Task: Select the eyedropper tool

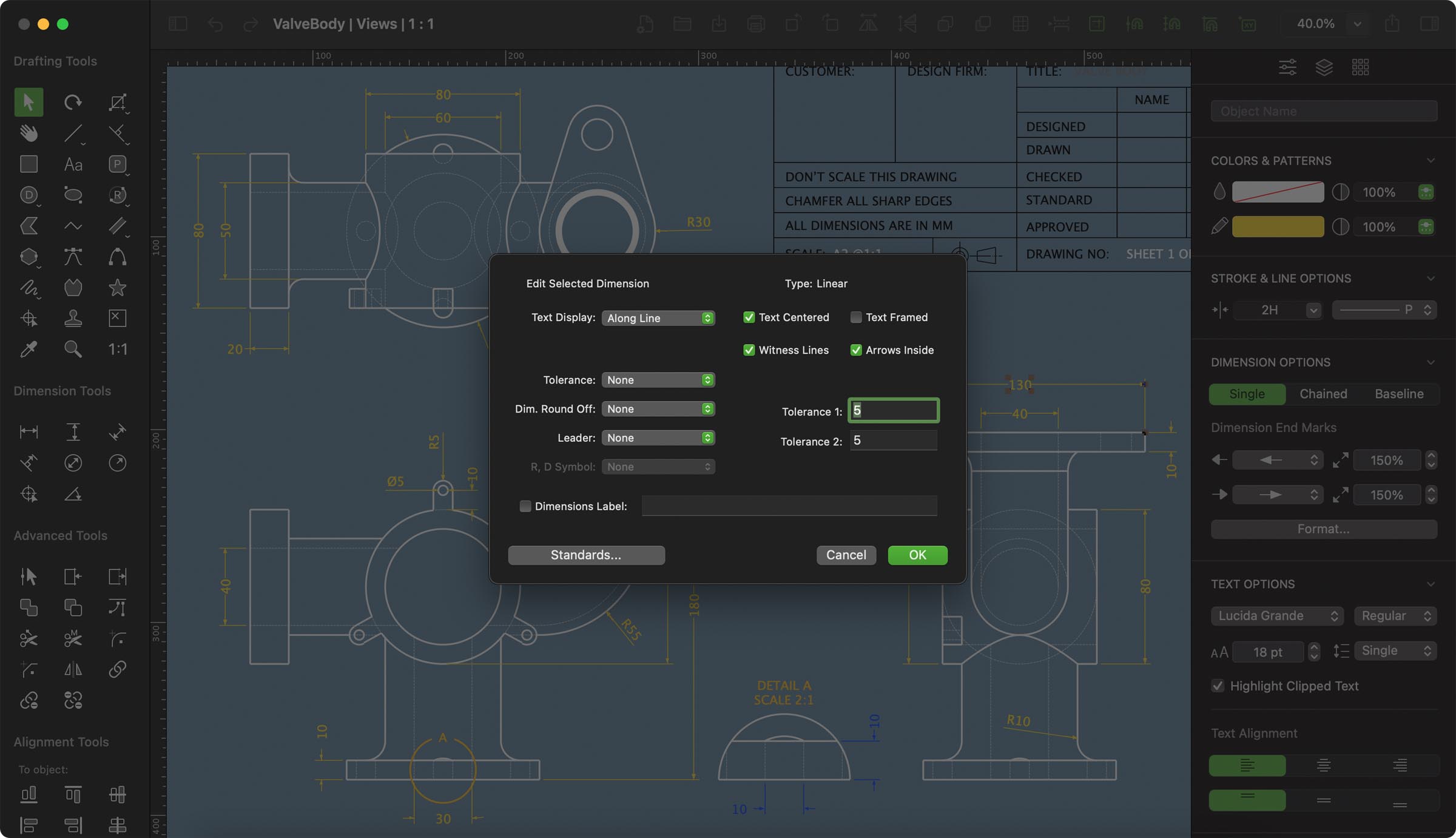Action: click(x=28, y=349)
